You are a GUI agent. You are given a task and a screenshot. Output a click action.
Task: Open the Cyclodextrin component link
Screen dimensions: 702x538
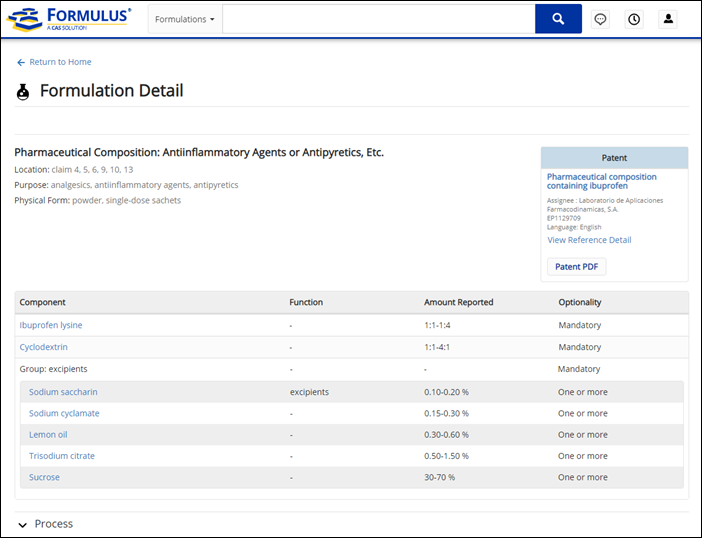pos(43,347)
